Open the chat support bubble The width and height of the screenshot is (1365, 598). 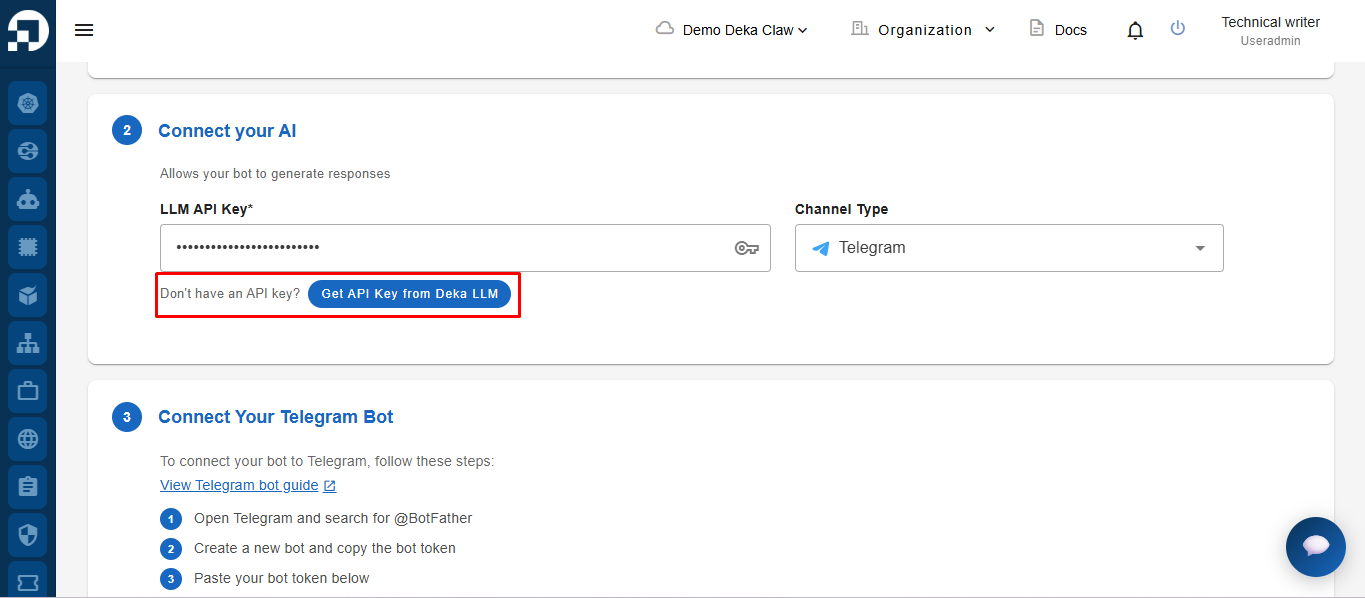(x=1316, y=547)
